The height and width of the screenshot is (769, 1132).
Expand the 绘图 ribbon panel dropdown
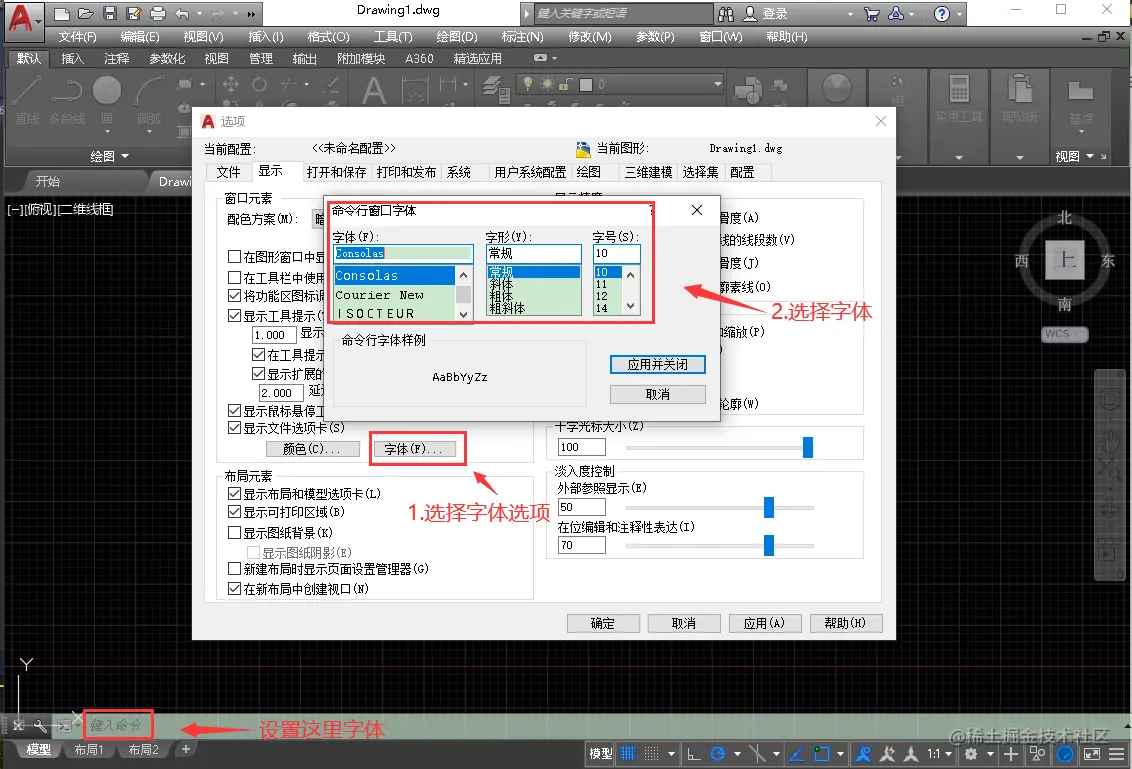109,156
